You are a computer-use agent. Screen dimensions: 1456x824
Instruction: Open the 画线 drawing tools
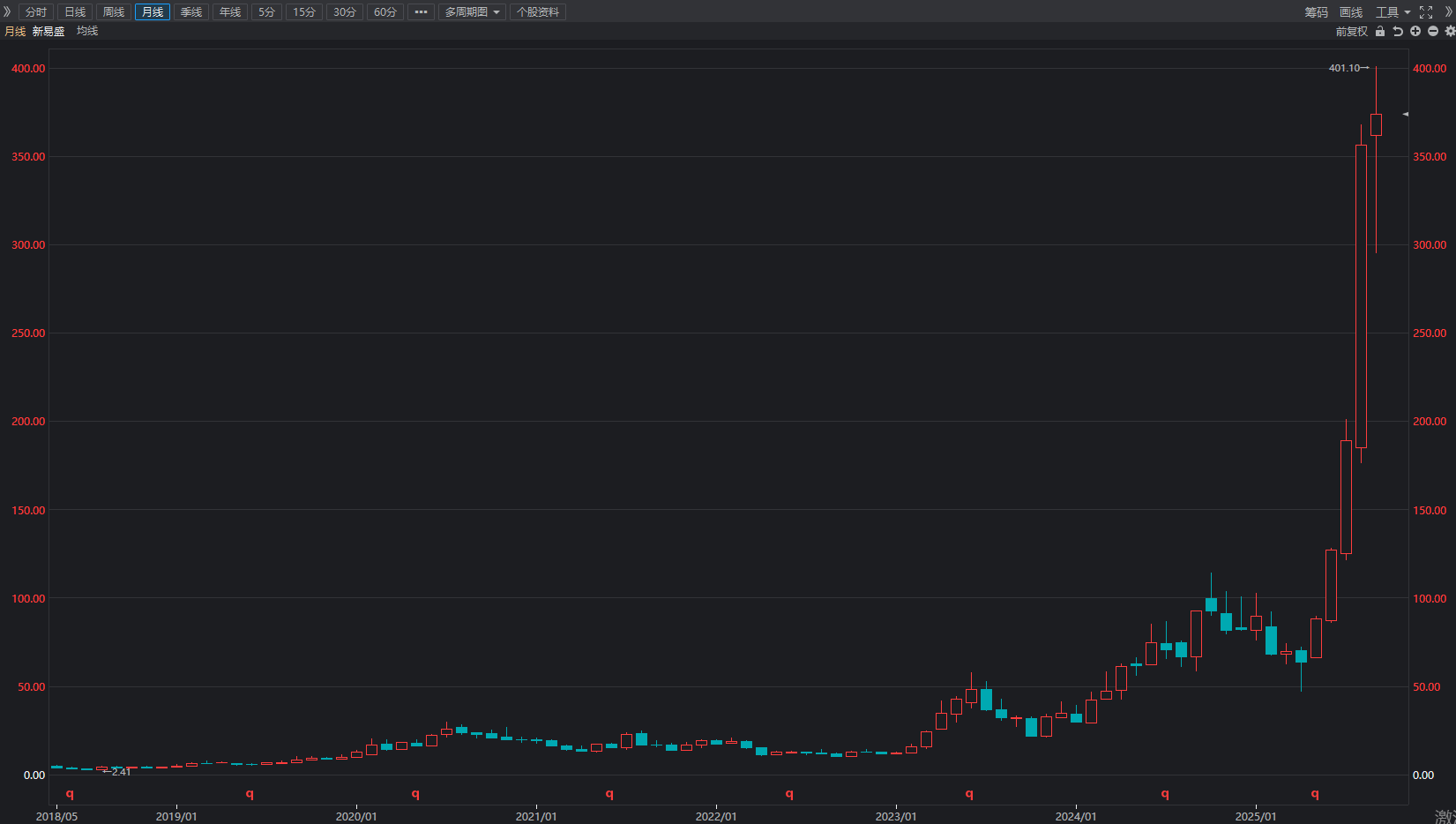point(1351,12)
